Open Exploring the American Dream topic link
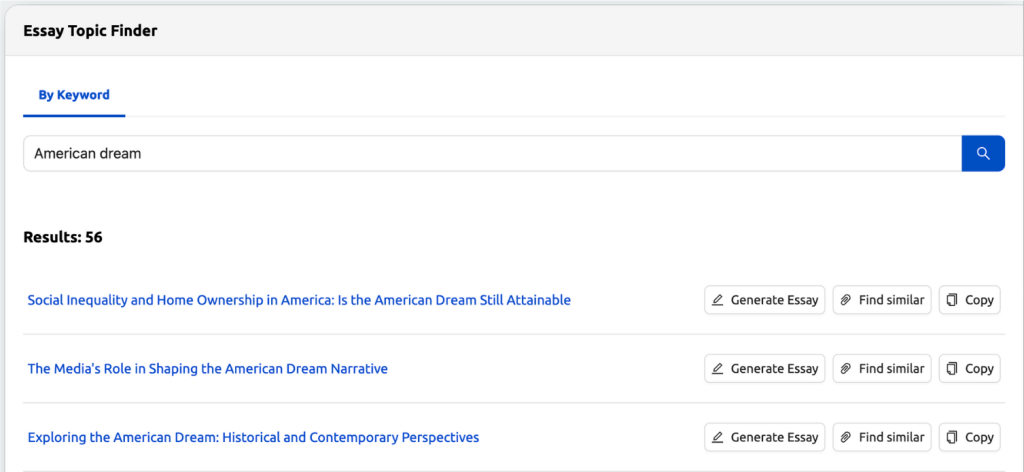This screenshot has width=1024, height=472. click(253, 437)
